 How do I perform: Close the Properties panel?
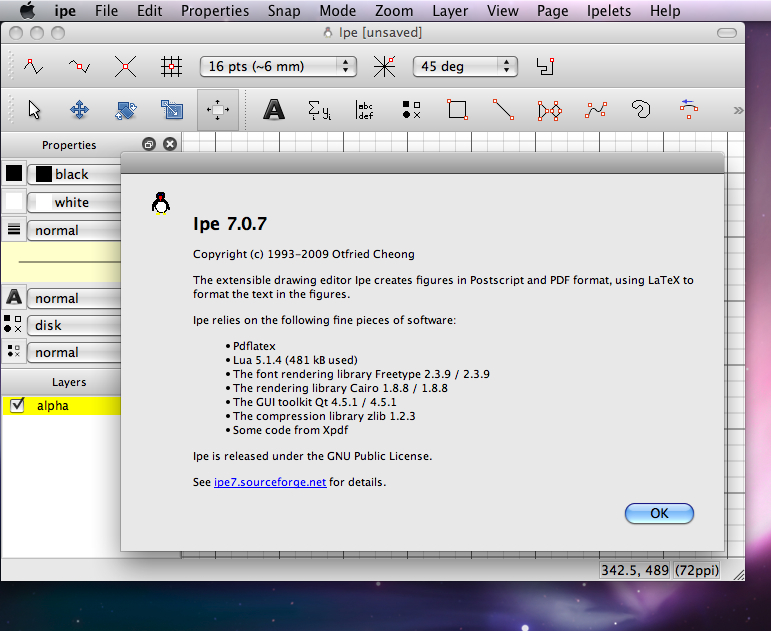170,144
